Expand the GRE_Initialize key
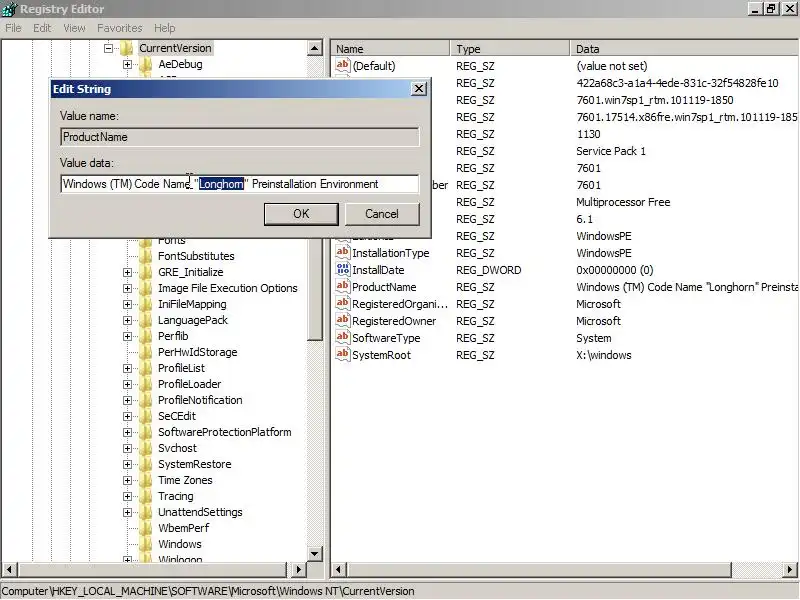The image size is (800, 600). tap(127, 272)
